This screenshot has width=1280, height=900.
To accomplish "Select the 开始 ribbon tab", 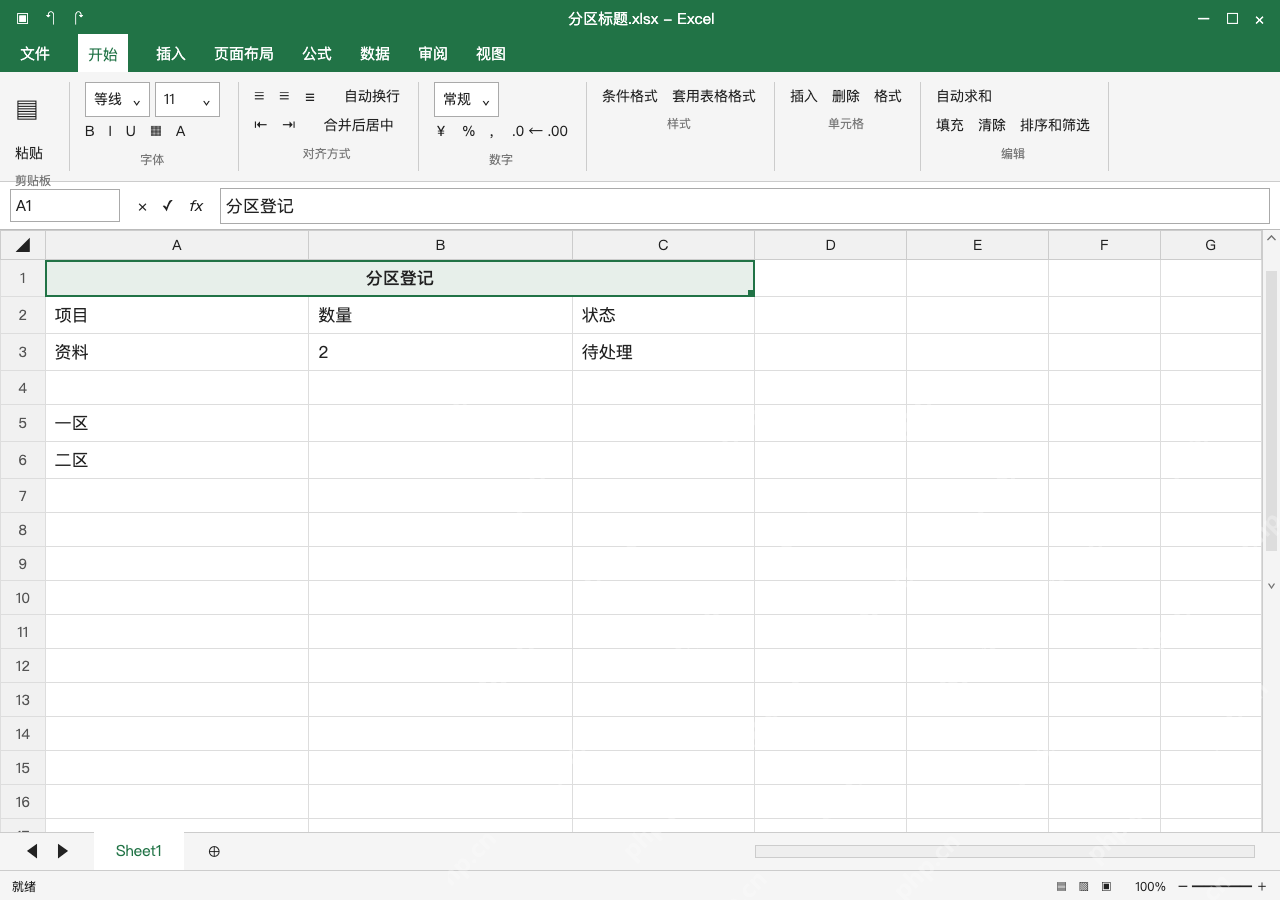I will [103, 54].
